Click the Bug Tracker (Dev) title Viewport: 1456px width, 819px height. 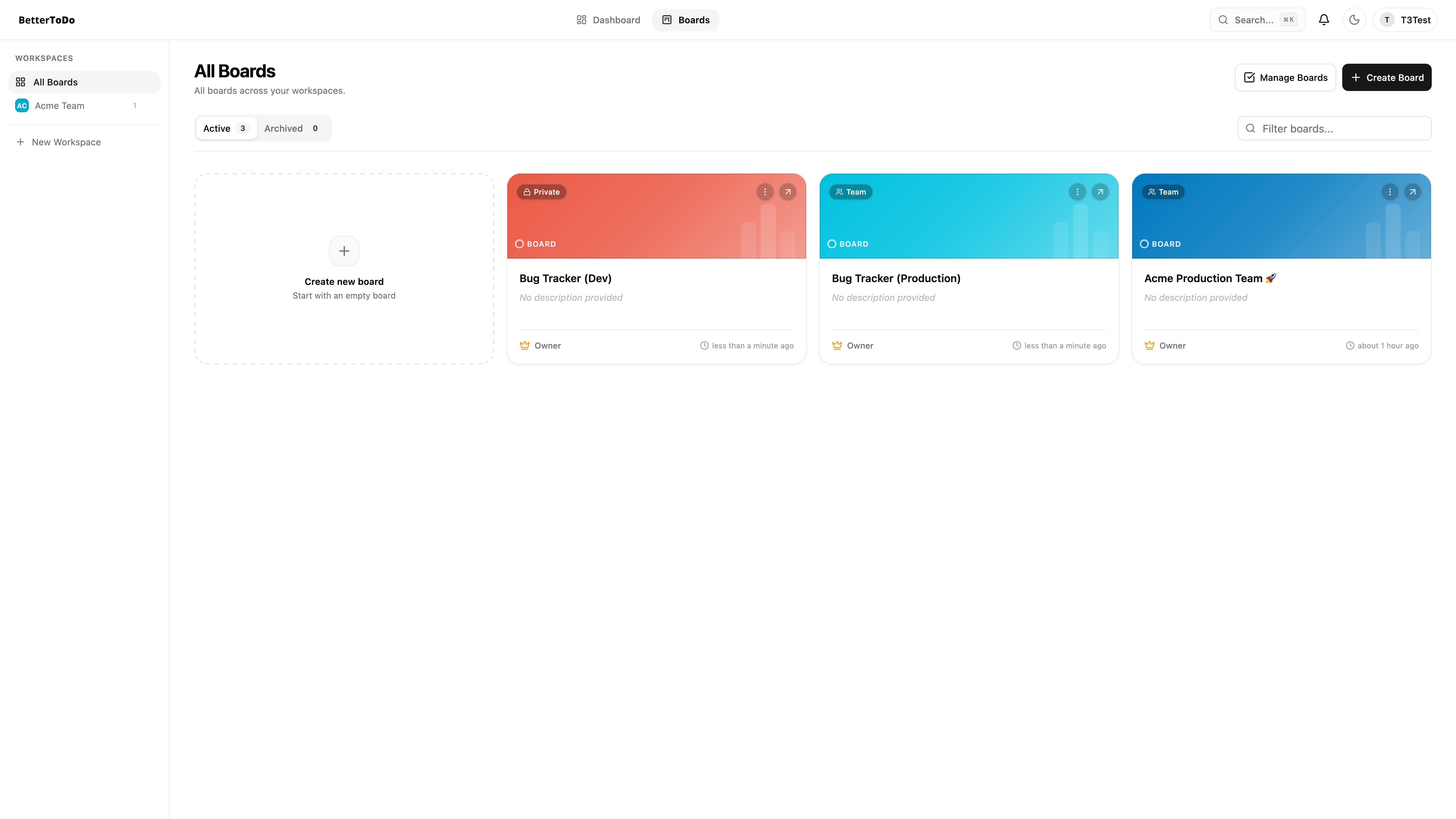[565, 278]
